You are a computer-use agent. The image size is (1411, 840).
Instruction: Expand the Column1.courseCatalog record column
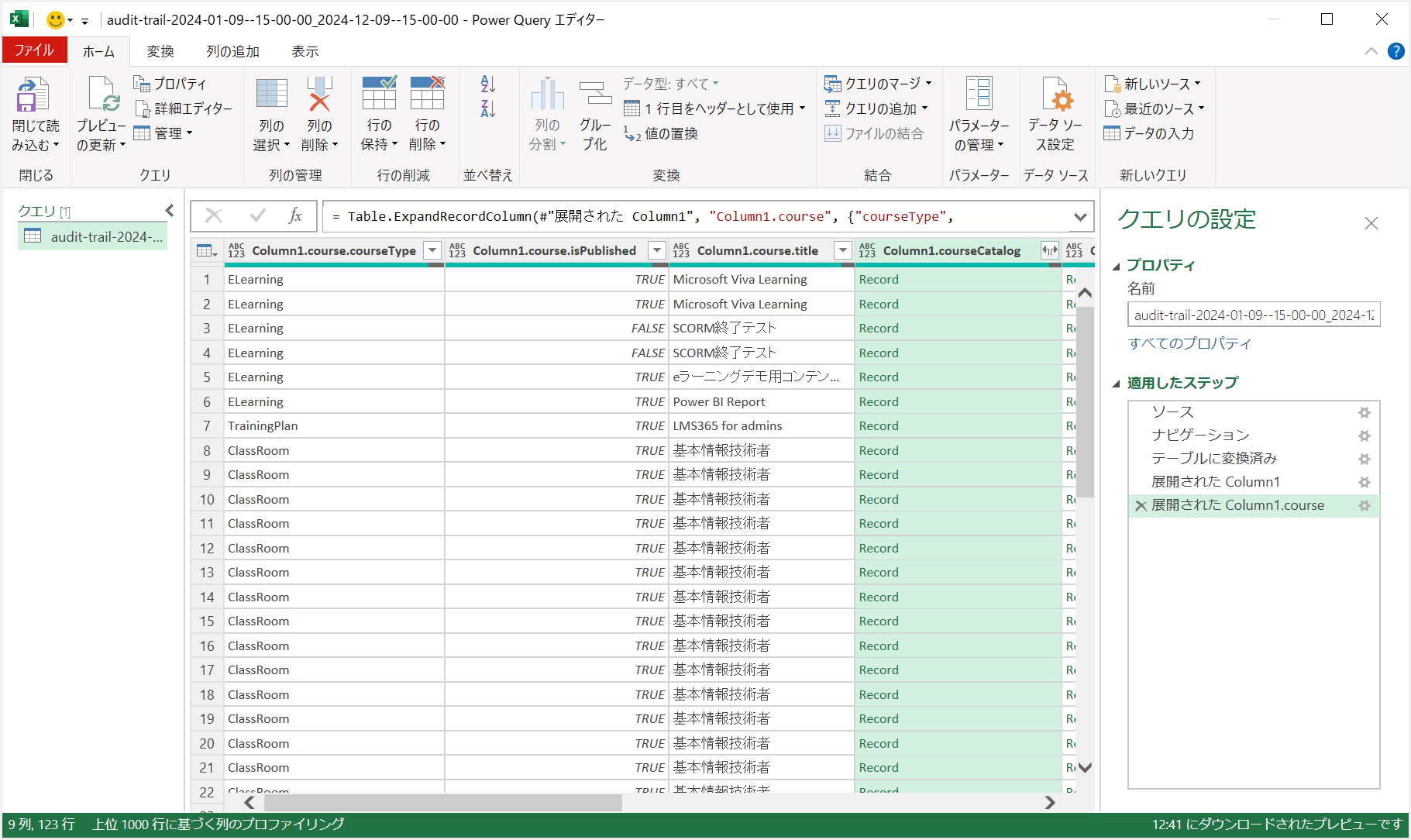click(1050, 250)
